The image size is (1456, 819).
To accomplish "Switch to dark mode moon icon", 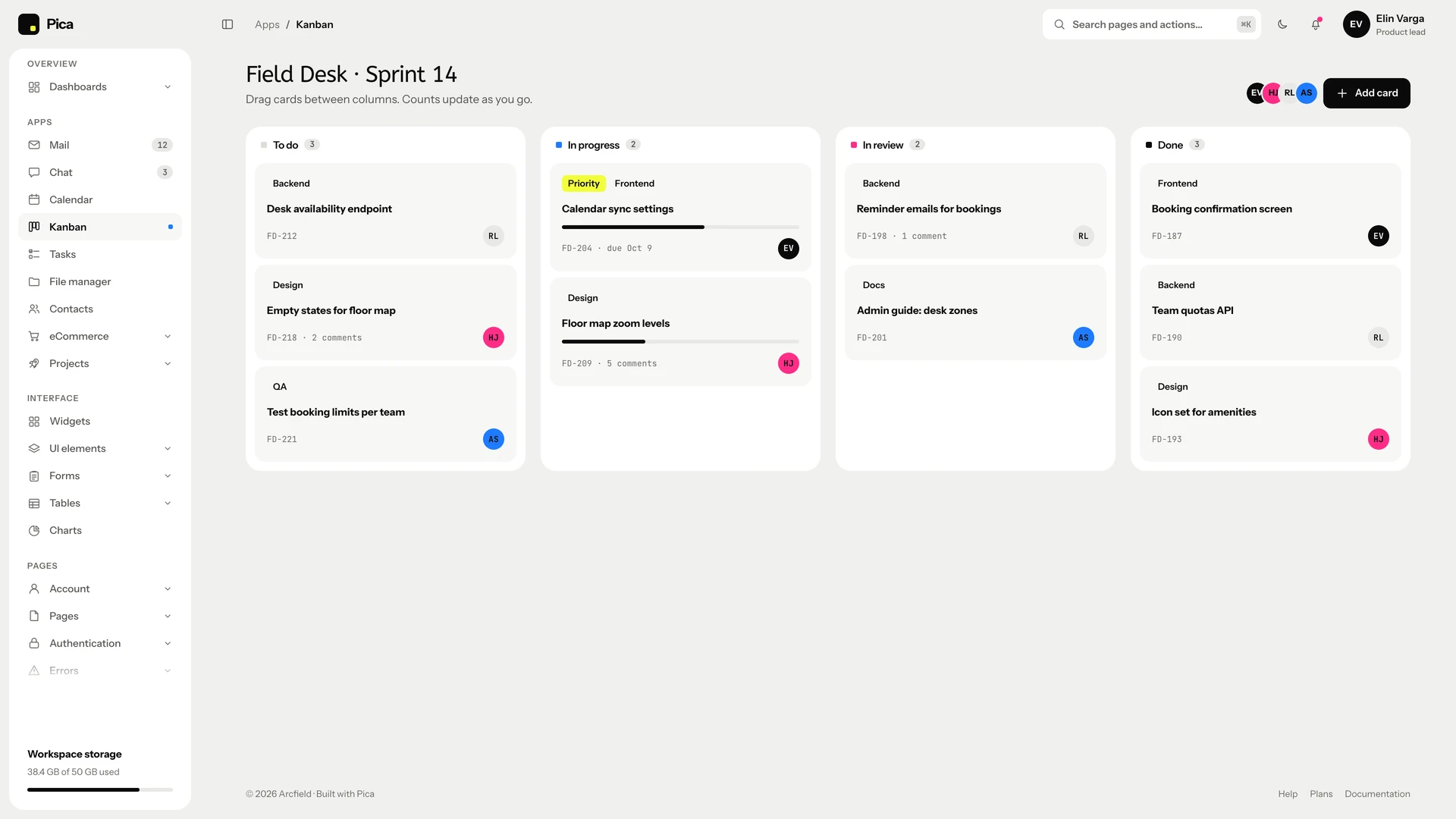I will 1282,24.
